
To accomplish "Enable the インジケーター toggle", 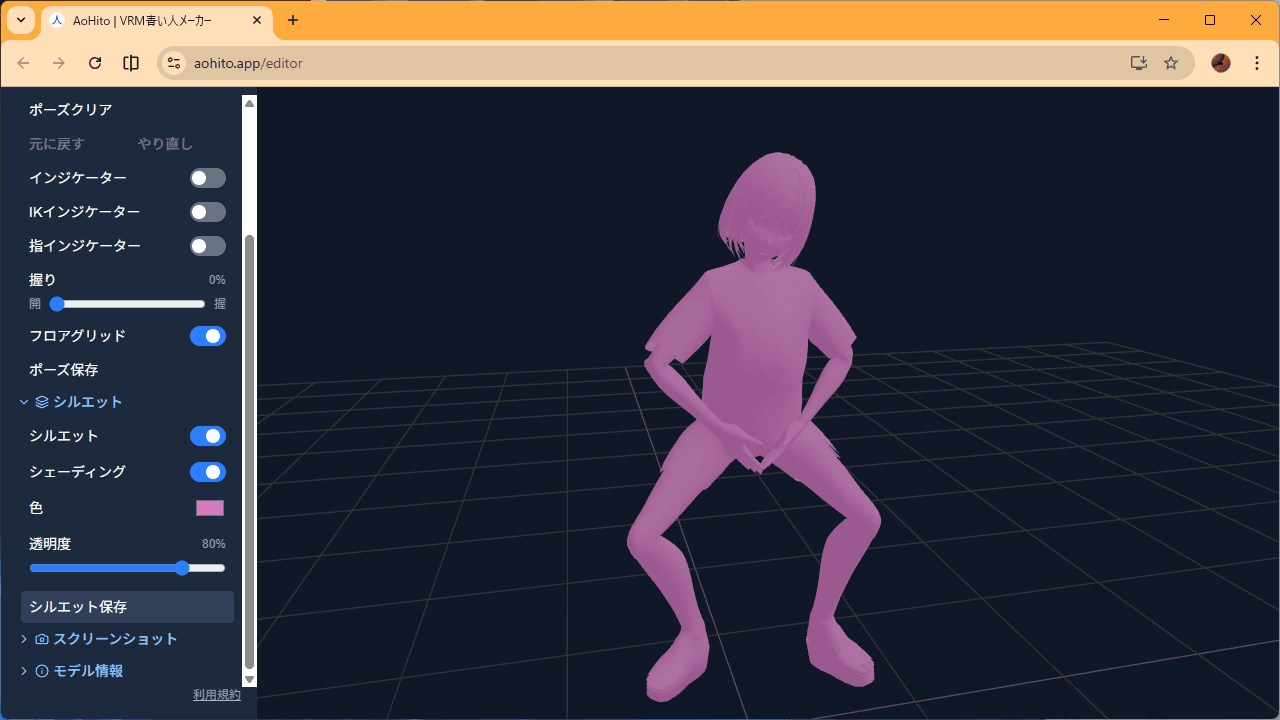I will coord(207,178).
